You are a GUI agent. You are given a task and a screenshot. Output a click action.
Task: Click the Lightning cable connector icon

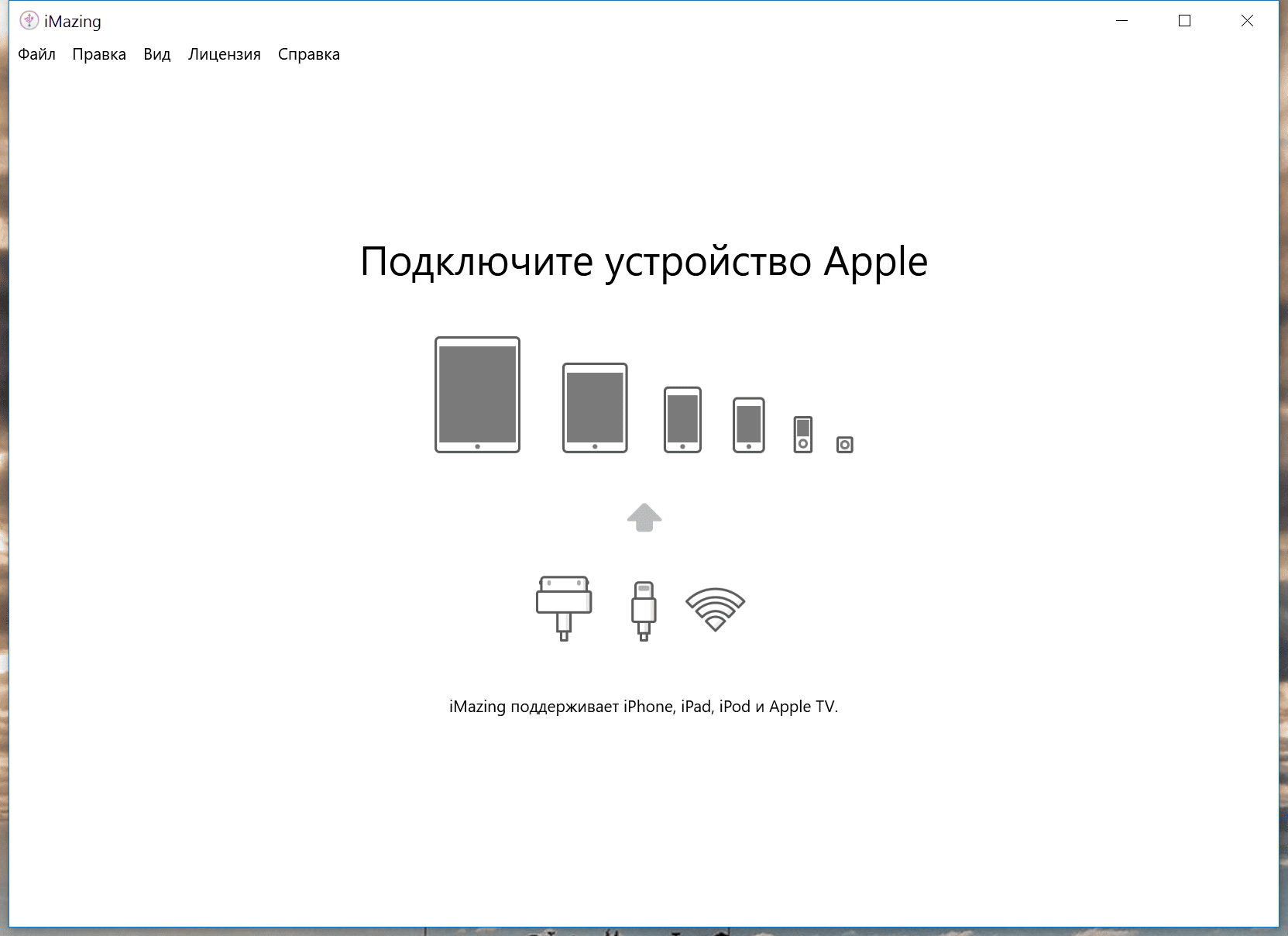tap(644, 611)
